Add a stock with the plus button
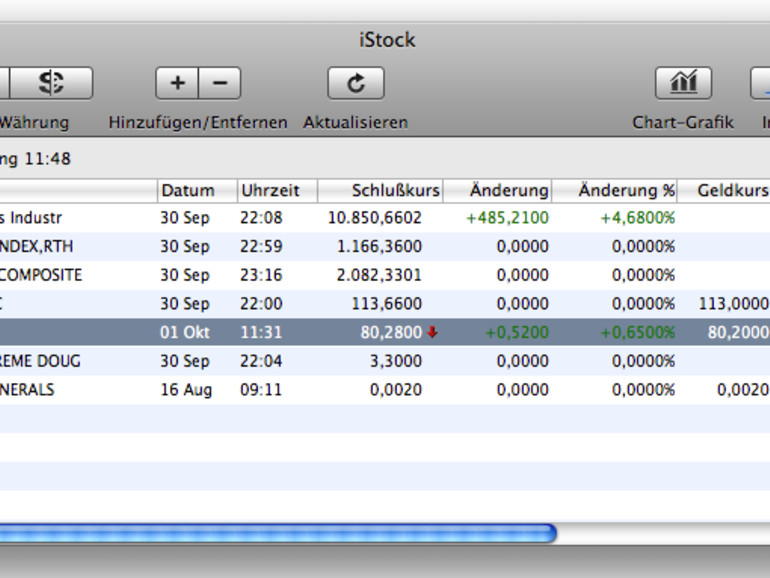 pyautogui.click(x=177, y=83)
